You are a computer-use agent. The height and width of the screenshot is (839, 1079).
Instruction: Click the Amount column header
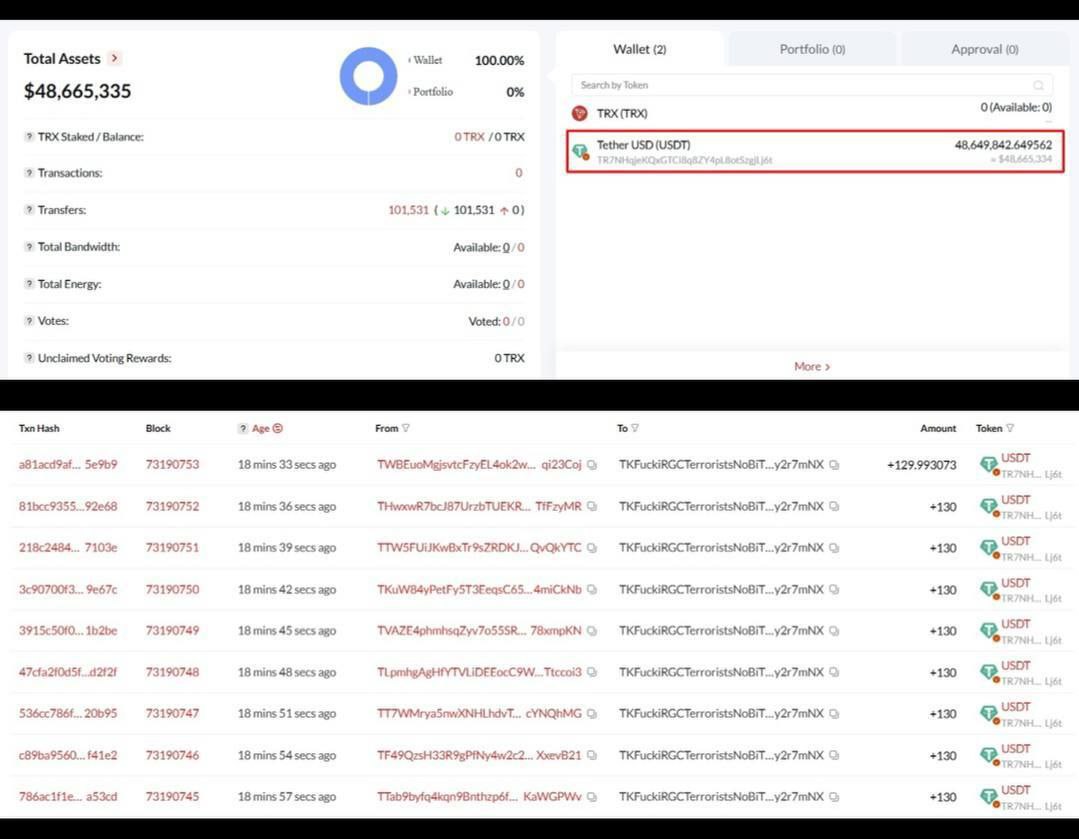[x=938, y=428]
